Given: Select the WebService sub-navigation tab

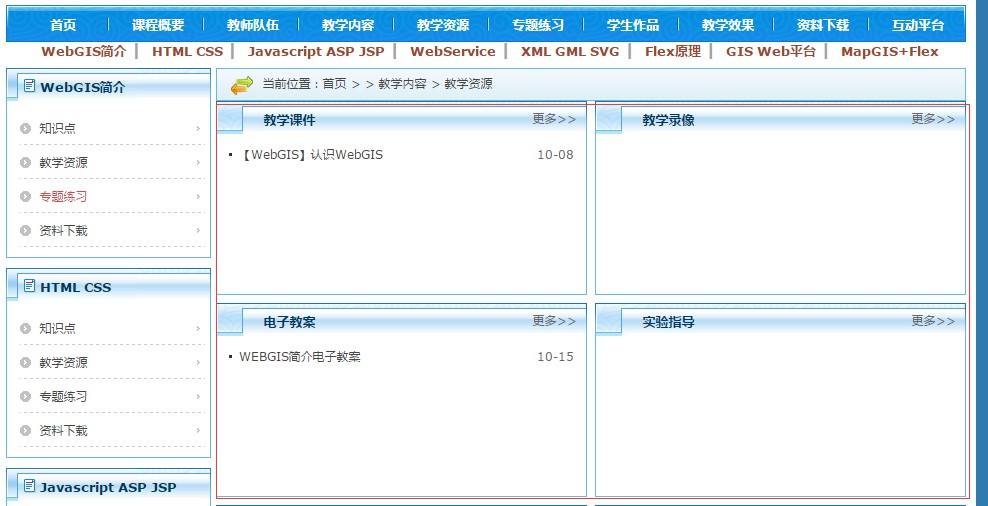Looking at the screenshot, I should click(452, 51).
